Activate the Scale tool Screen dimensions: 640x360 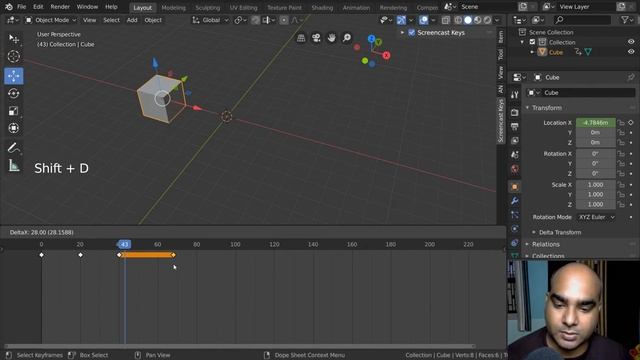[x=13, y=111]
